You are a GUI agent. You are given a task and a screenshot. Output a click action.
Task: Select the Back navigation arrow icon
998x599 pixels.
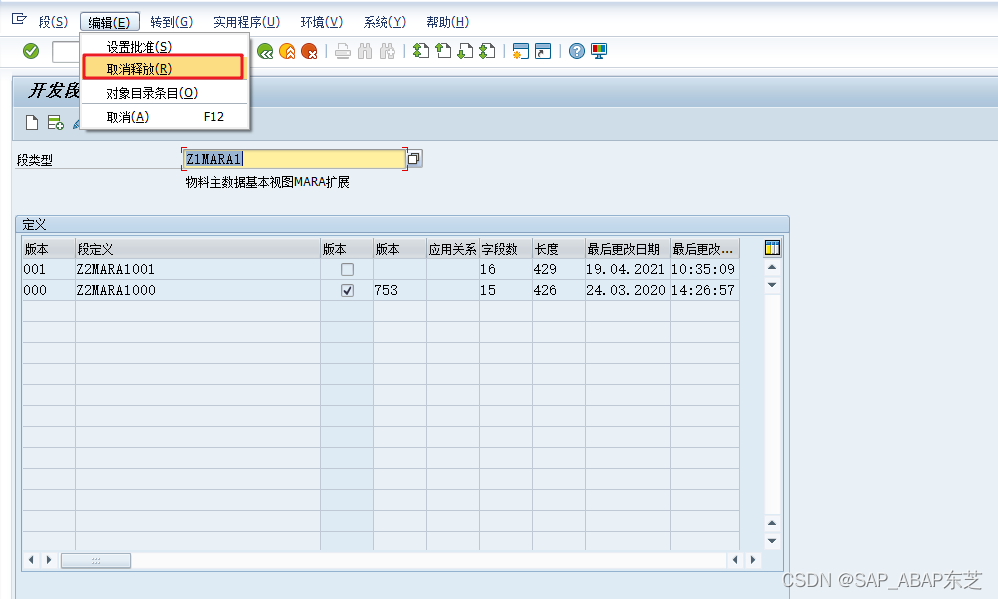tap(265, 51)
